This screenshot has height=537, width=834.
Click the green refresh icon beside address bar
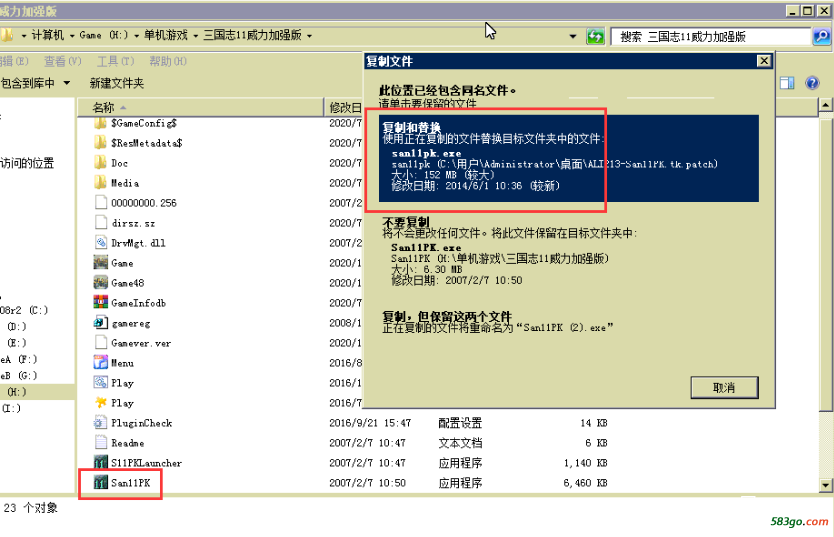point(595,37)
